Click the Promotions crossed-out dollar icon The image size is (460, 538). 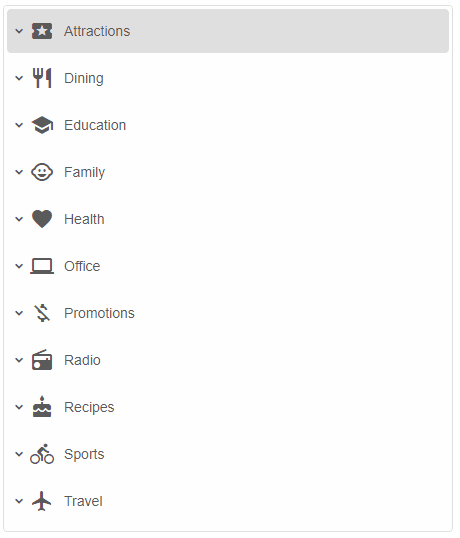[42, 313]
